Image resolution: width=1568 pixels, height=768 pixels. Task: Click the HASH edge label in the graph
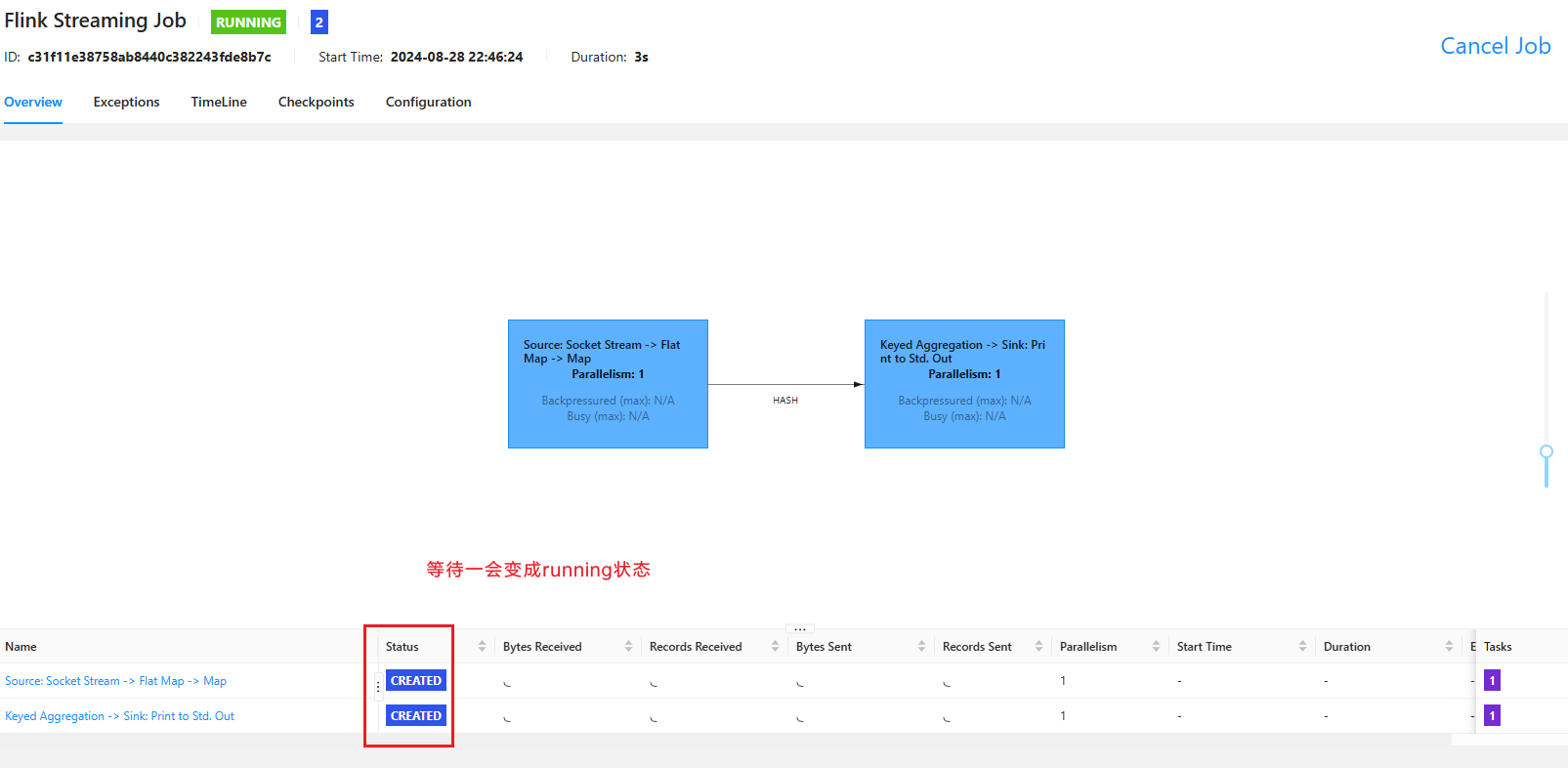(785, 401)
